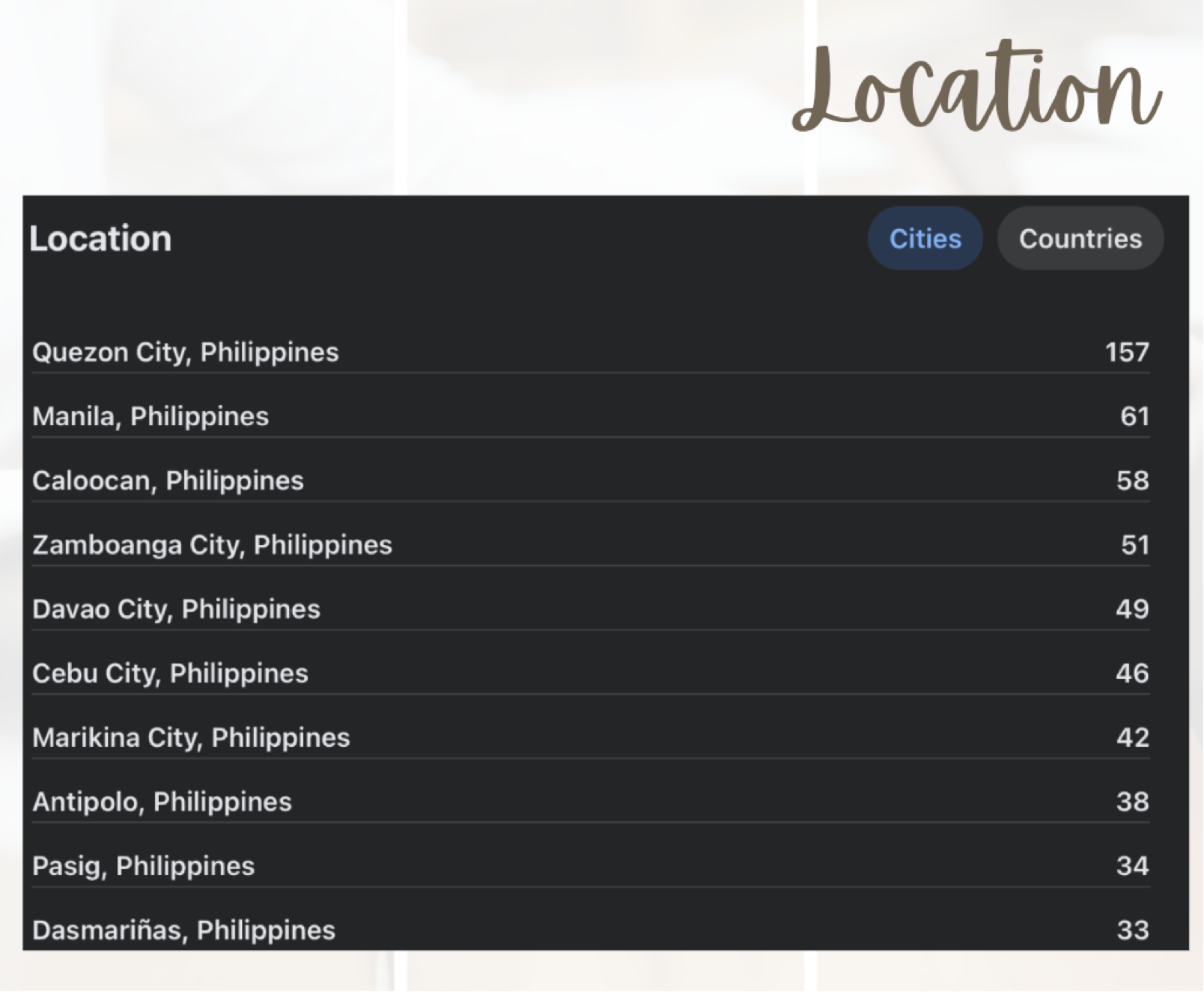This screenshot has height=1003, width=1204.
Task: Click the value 51 for Zamboanga City
Action: [x=1135, y=545]
